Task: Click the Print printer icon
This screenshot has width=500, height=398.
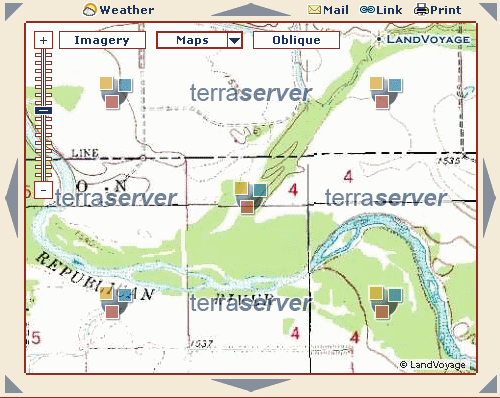Action: (421, 10)
